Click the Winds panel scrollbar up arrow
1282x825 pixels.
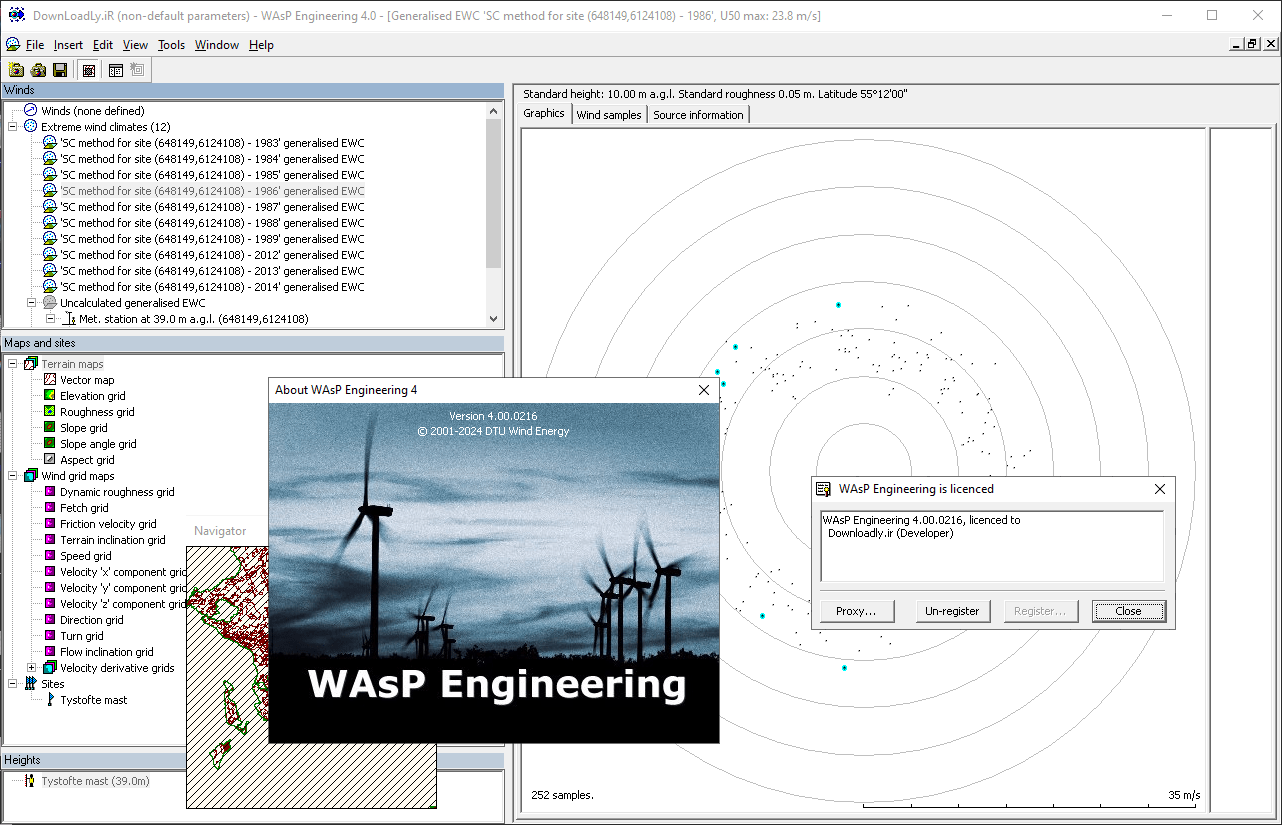(493, 111)
